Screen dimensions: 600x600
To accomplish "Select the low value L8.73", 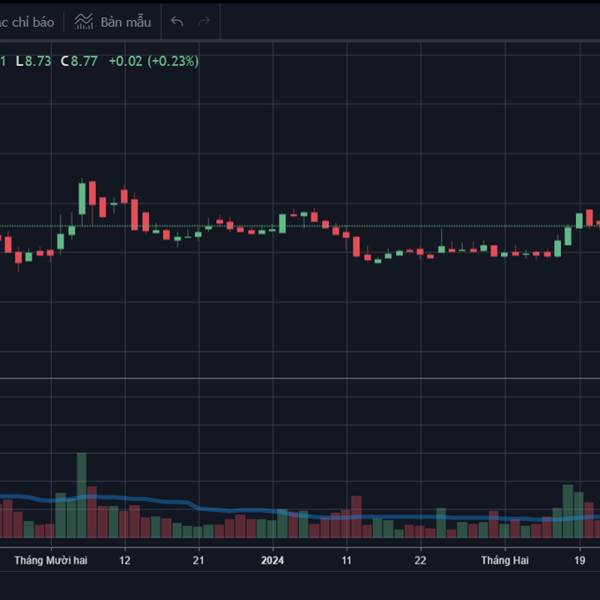I will point(34,61).
